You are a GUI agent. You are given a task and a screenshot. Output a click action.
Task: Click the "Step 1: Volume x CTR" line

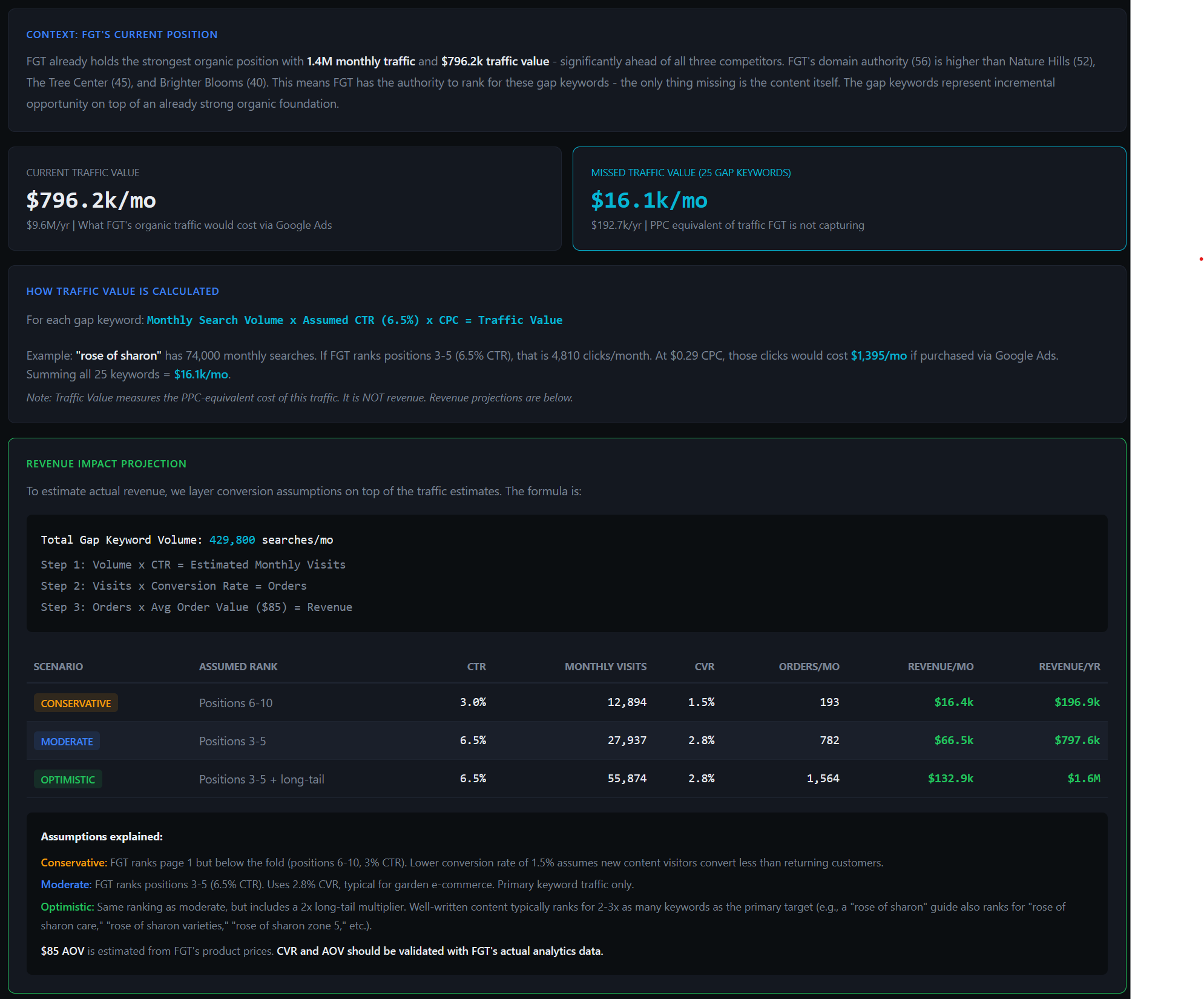click(193, 564)
